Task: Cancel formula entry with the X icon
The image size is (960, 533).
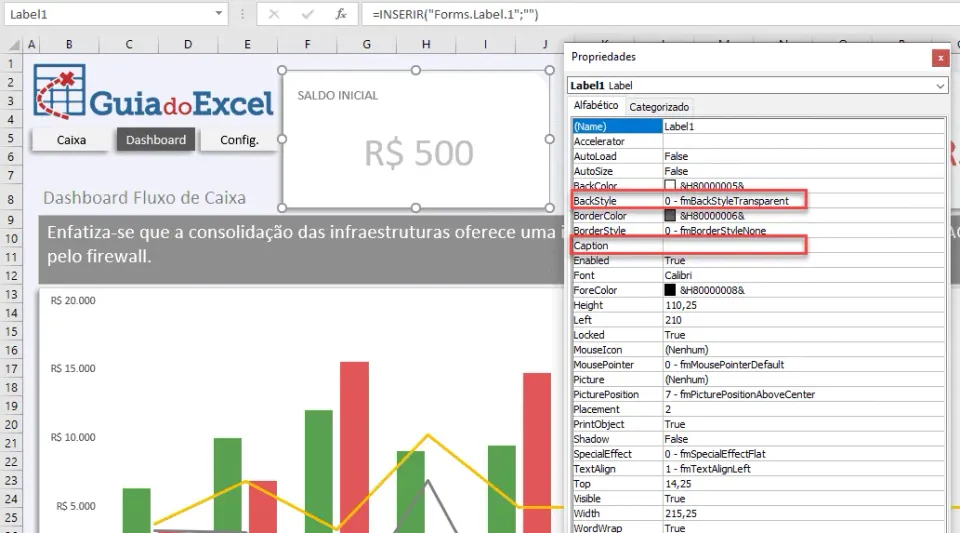Action: (x=274, y=14)
